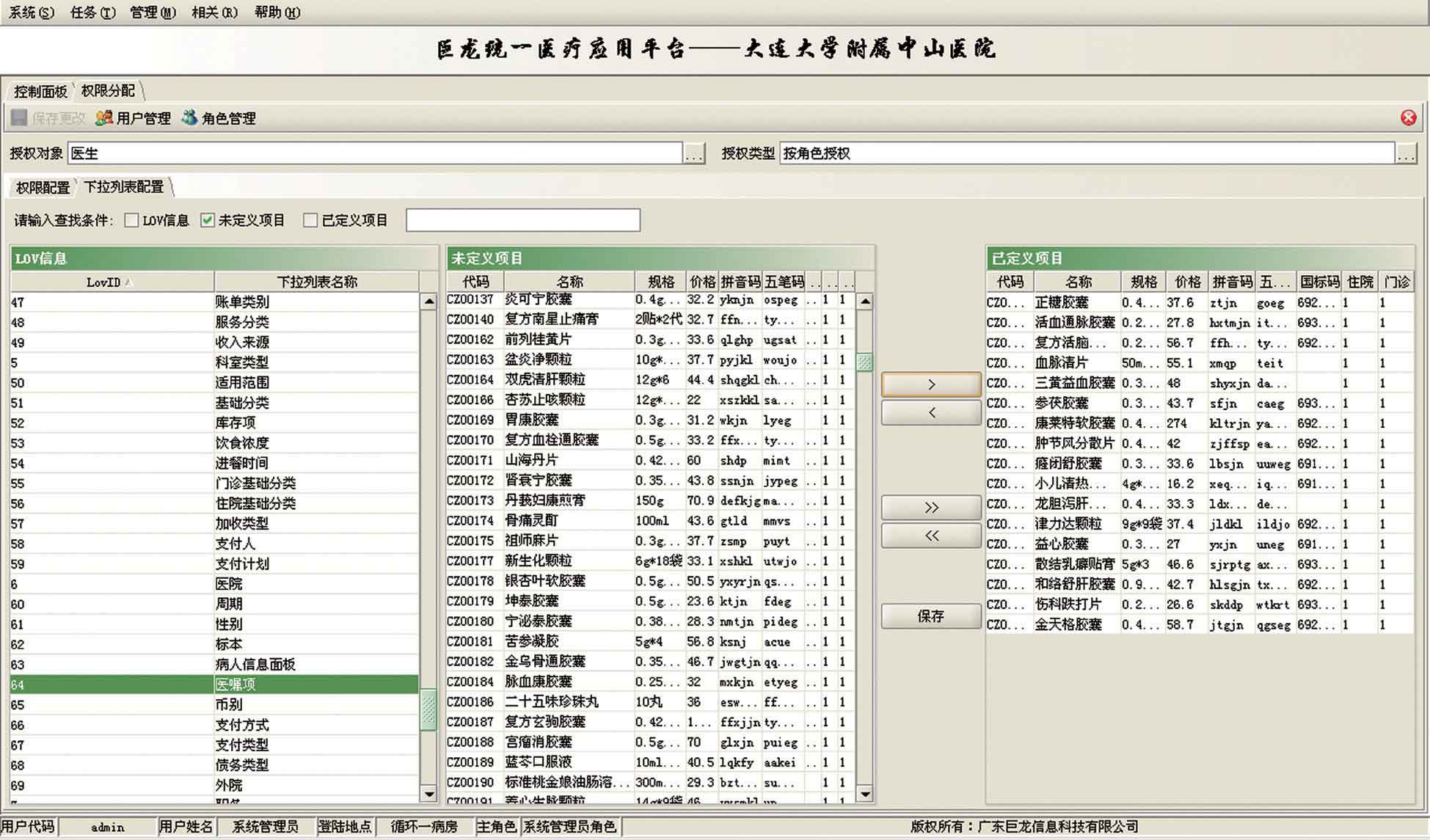Viewport: 1430px width, 840px height.
Task: Select the 权限分配 tab
Action: pos(108,91)
